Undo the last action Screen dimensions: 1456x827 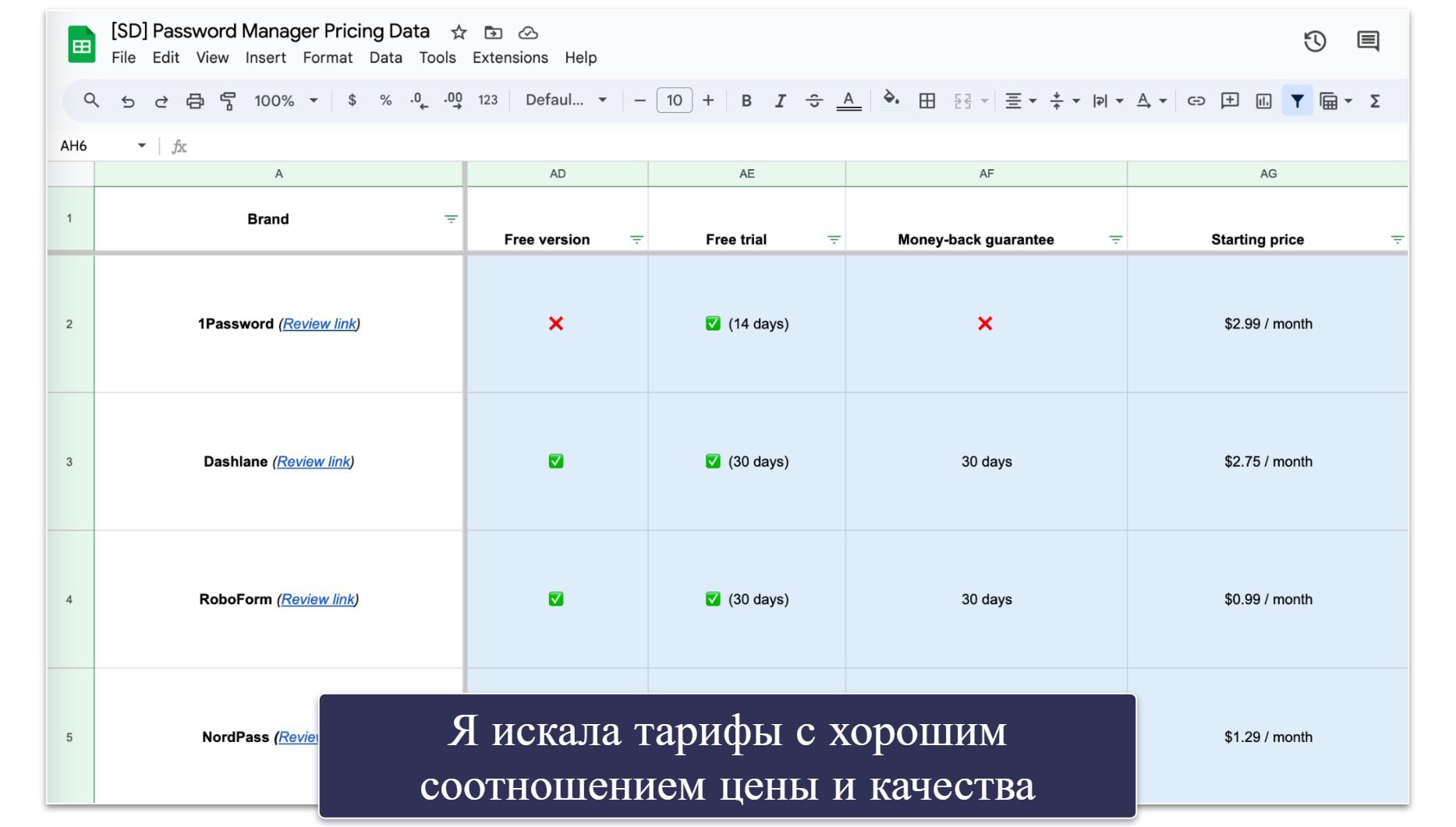(128, 101)
